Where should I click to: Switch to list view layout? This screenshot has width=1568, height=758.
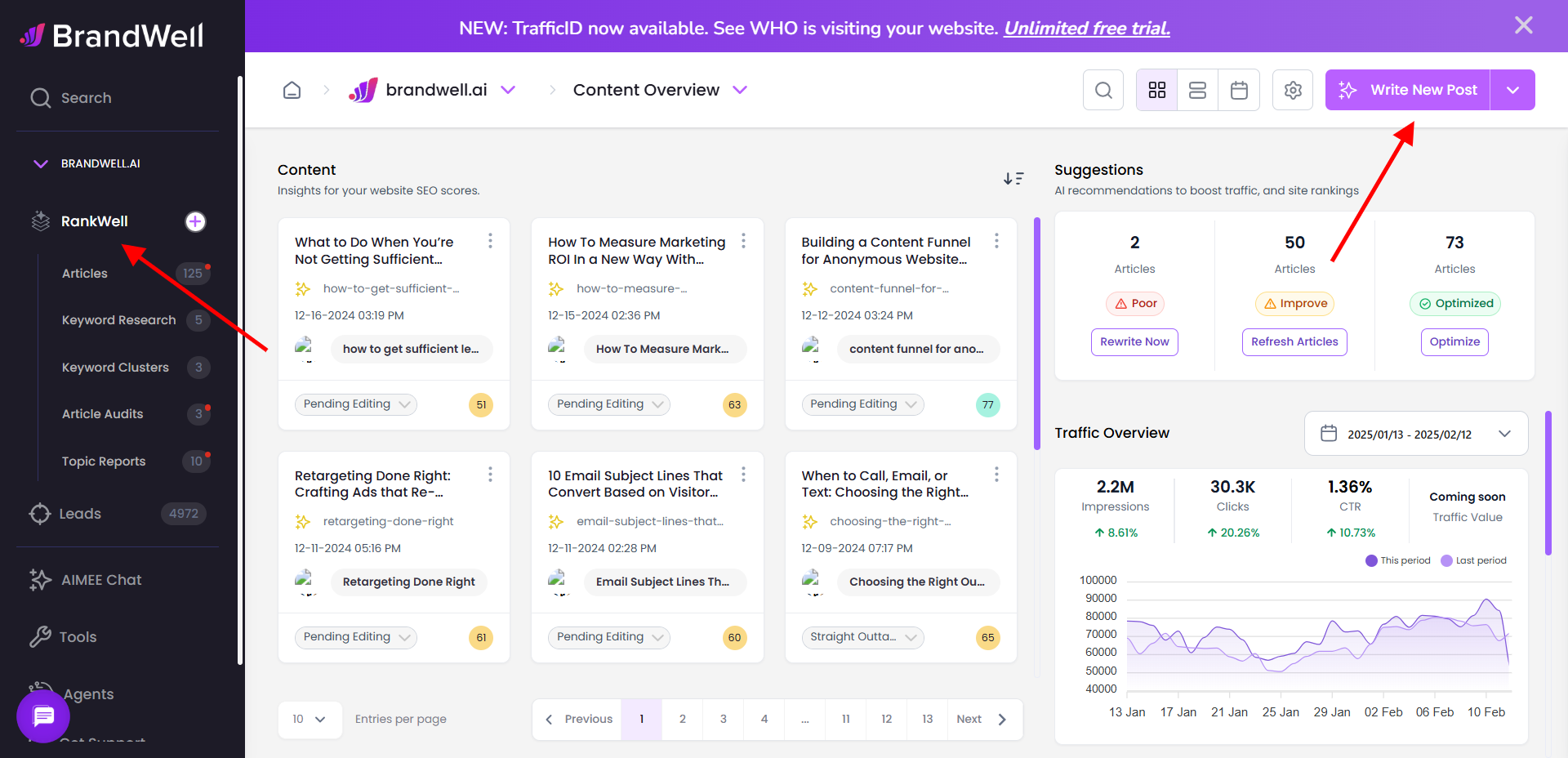pos(1197,90)
